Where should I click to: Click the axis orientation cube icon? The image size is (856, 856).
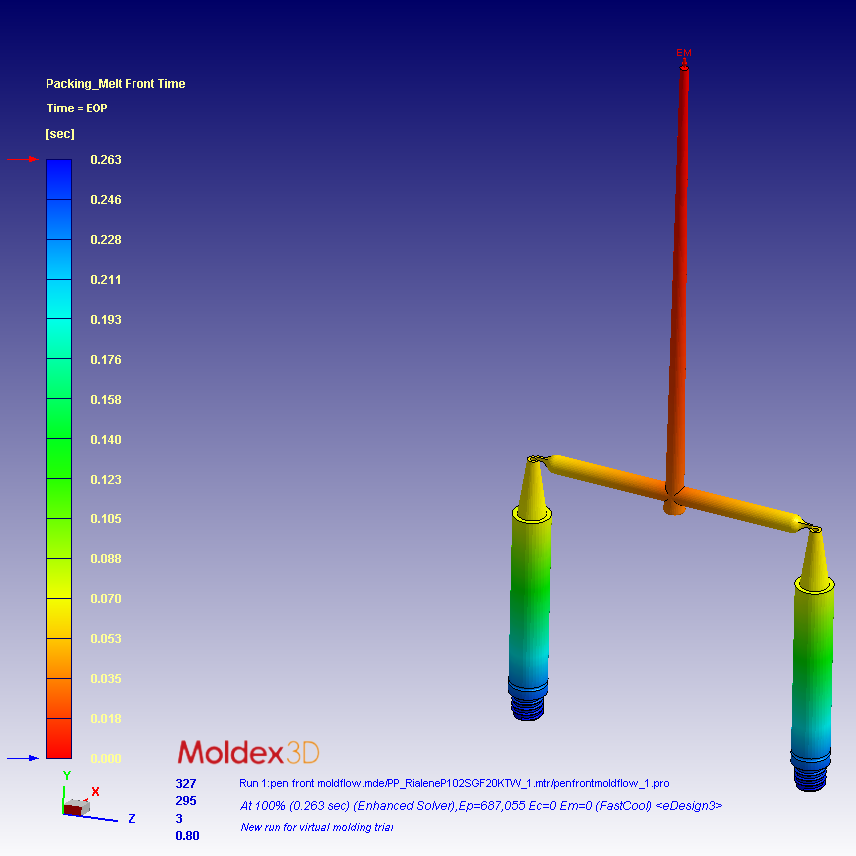click(x=76, y=807)
